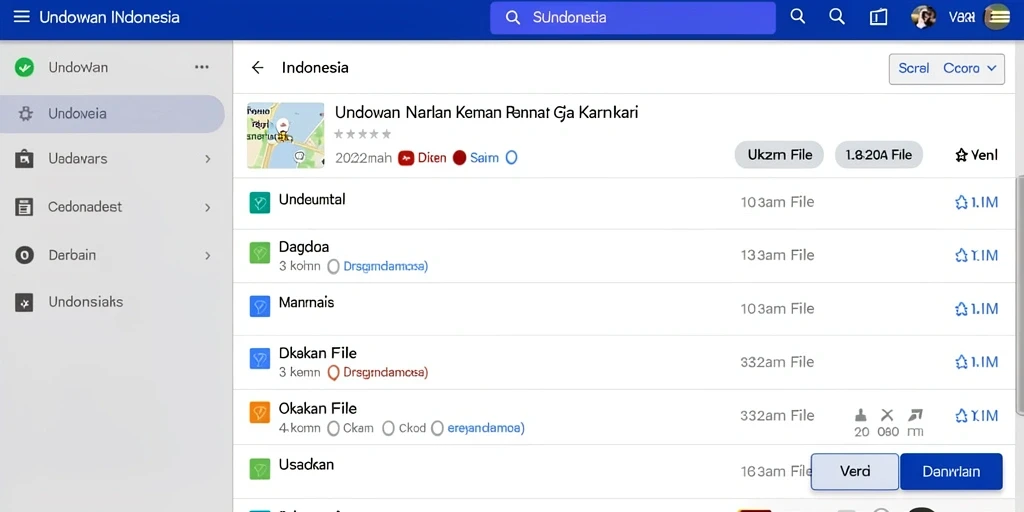This screenshot has height=512, width=1024.
Task: Select Undoveia in the sidebar
Action: point(112,114)
